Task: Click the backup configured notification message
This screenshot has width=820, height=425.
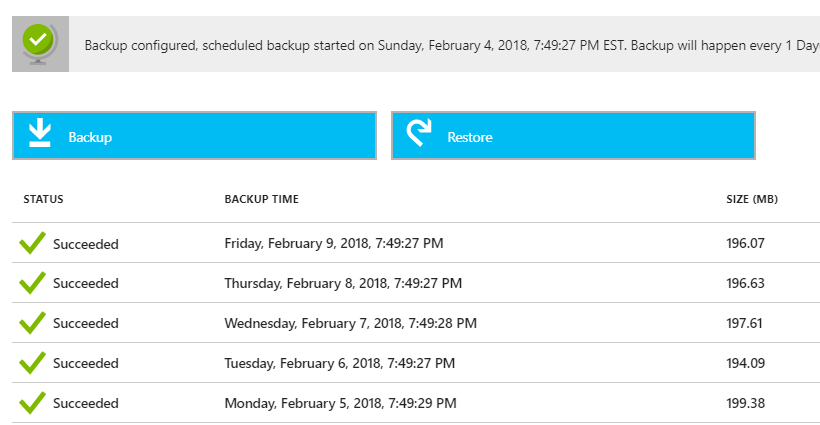Action: coord(452,45)
